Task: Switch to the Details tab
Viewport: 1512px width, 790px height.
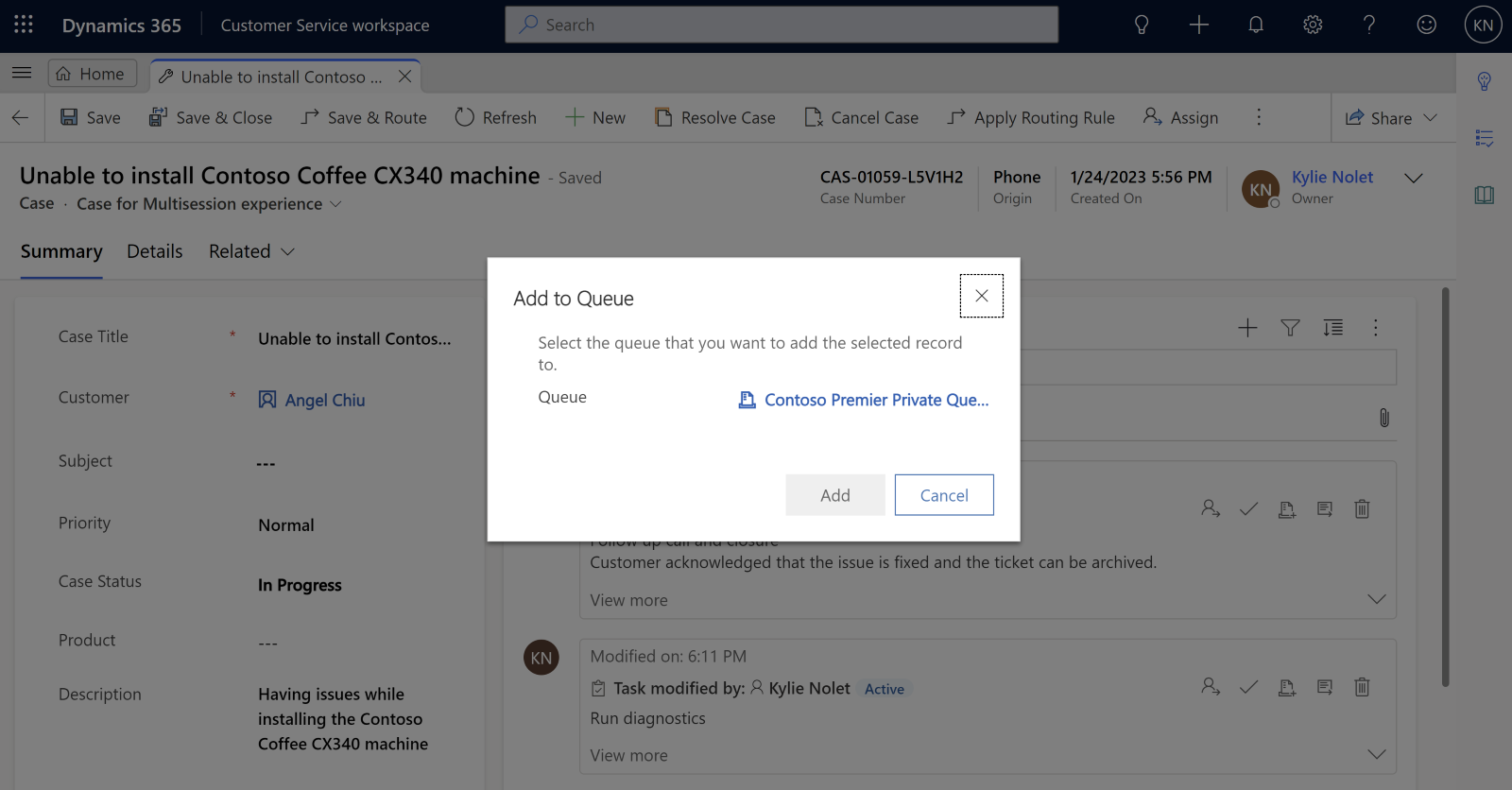Action: [x=155, y=251]
